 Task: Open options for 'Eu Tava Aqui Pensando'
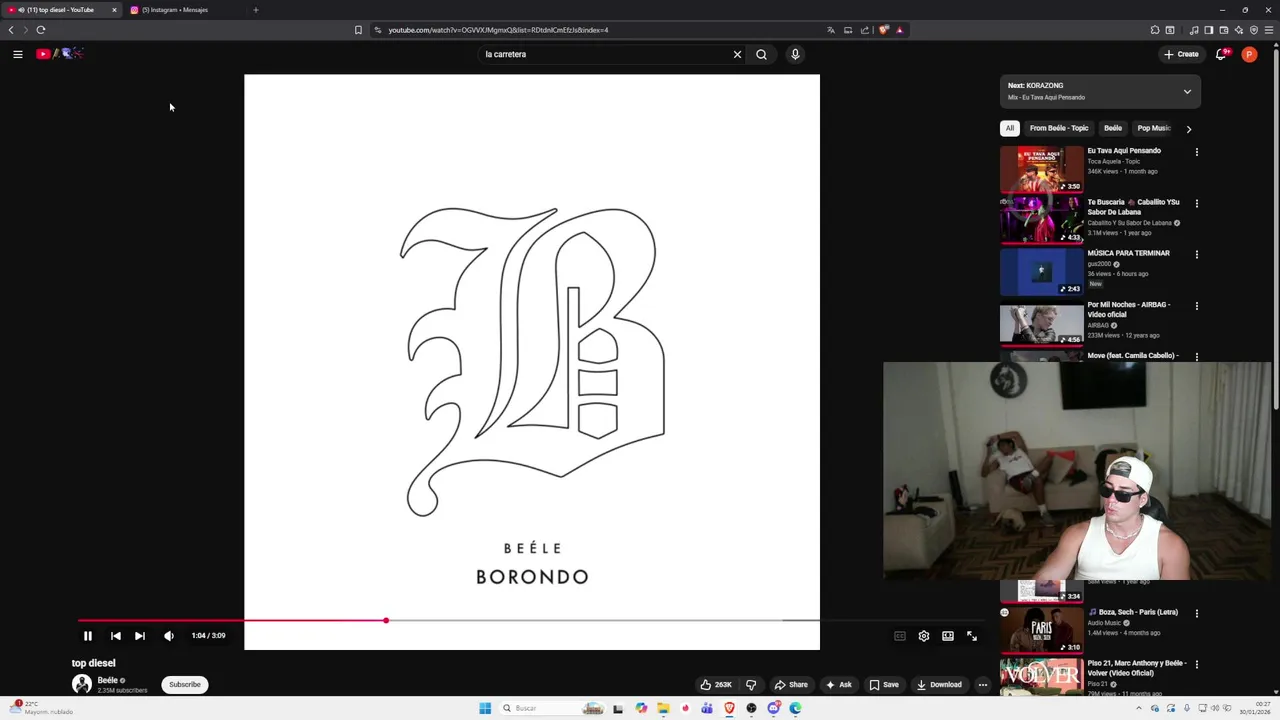(x=1197, y=152)
